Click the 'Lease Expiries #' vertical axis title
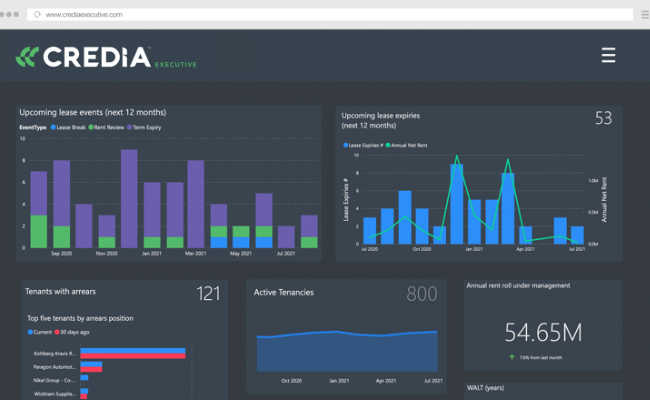The image size is (650, 400). [346, 199]
